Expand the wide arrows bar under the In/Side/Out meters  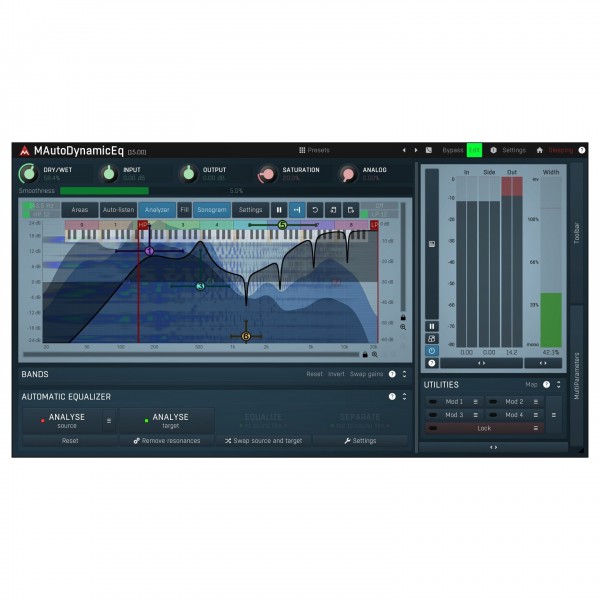point(481,363)
